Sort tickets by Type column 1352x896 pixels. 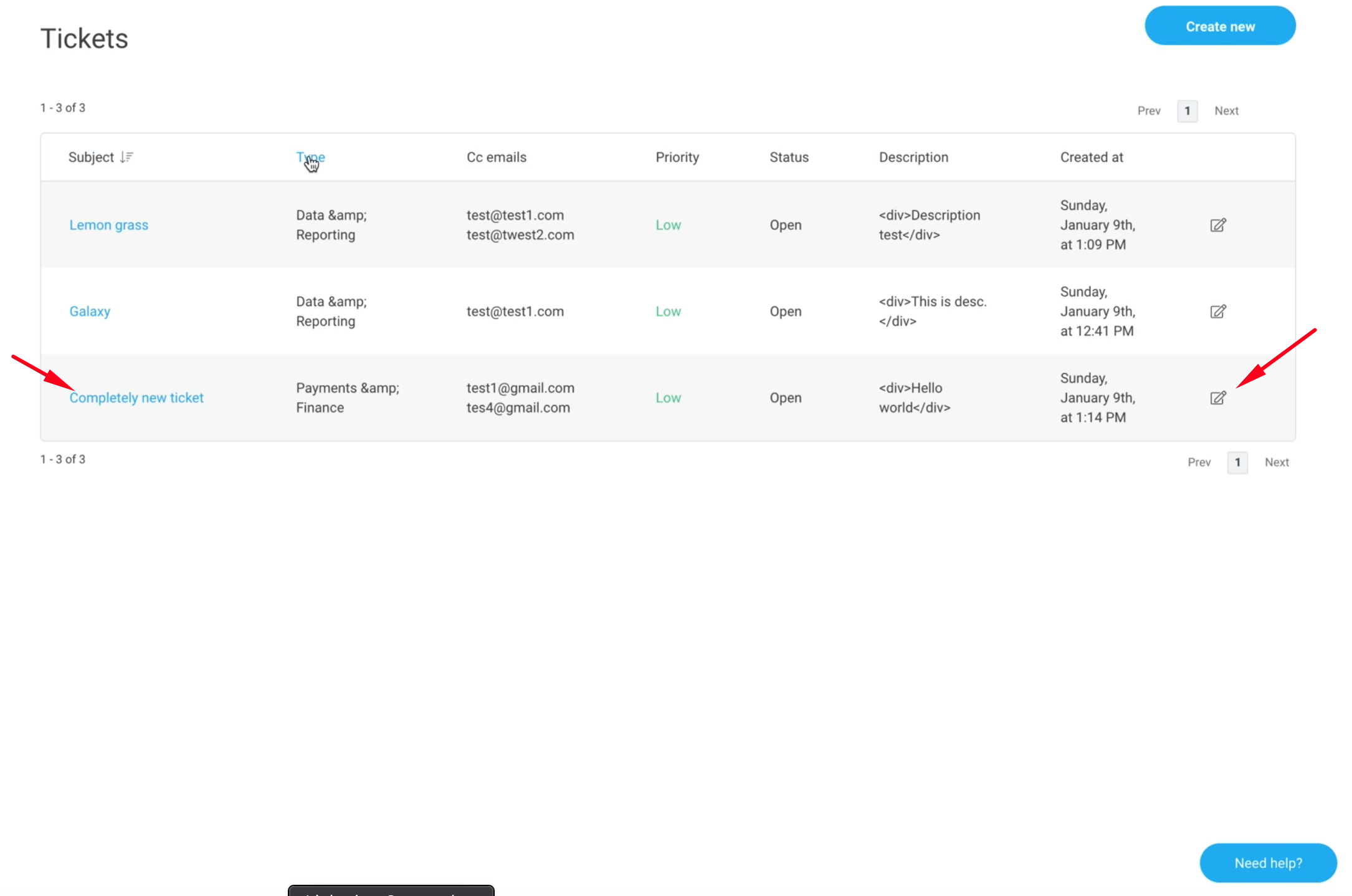(x=310, y=157)
